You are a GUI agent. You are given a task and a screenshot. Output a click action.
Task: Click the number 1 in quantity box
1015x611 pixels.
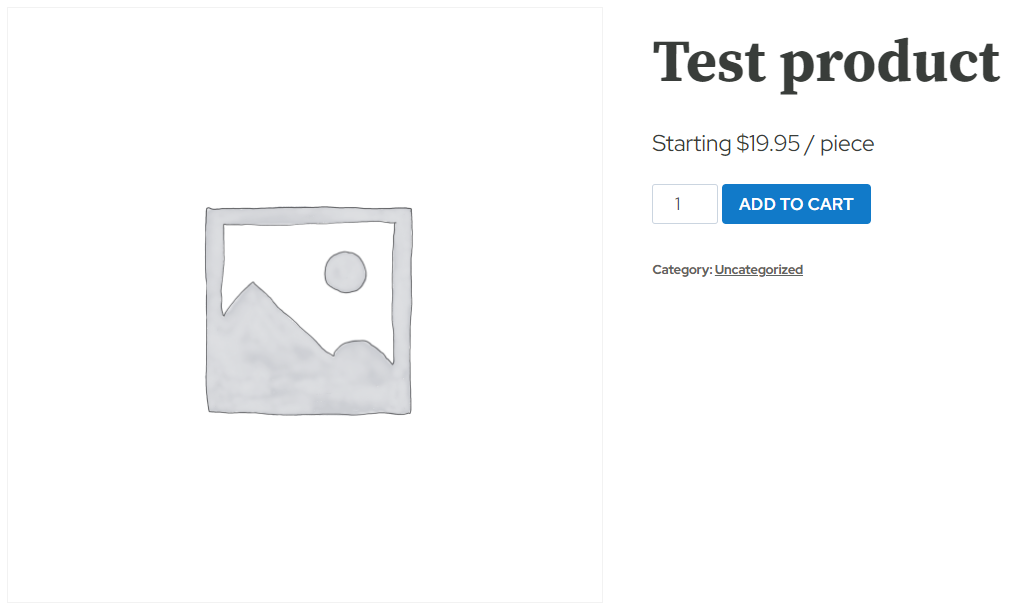coord(677,205)
